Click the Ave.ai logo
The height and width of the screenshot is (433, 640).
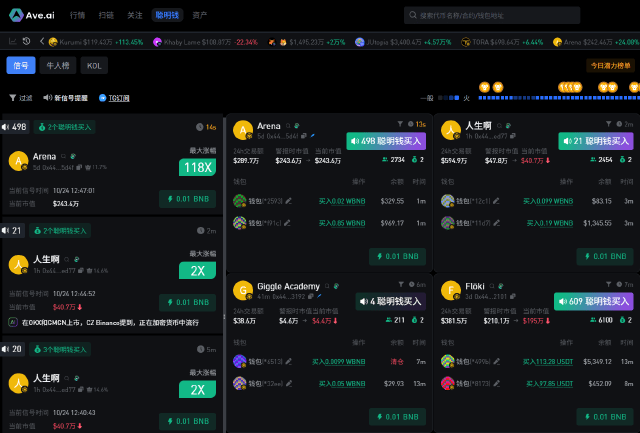[x=32, y=15]
